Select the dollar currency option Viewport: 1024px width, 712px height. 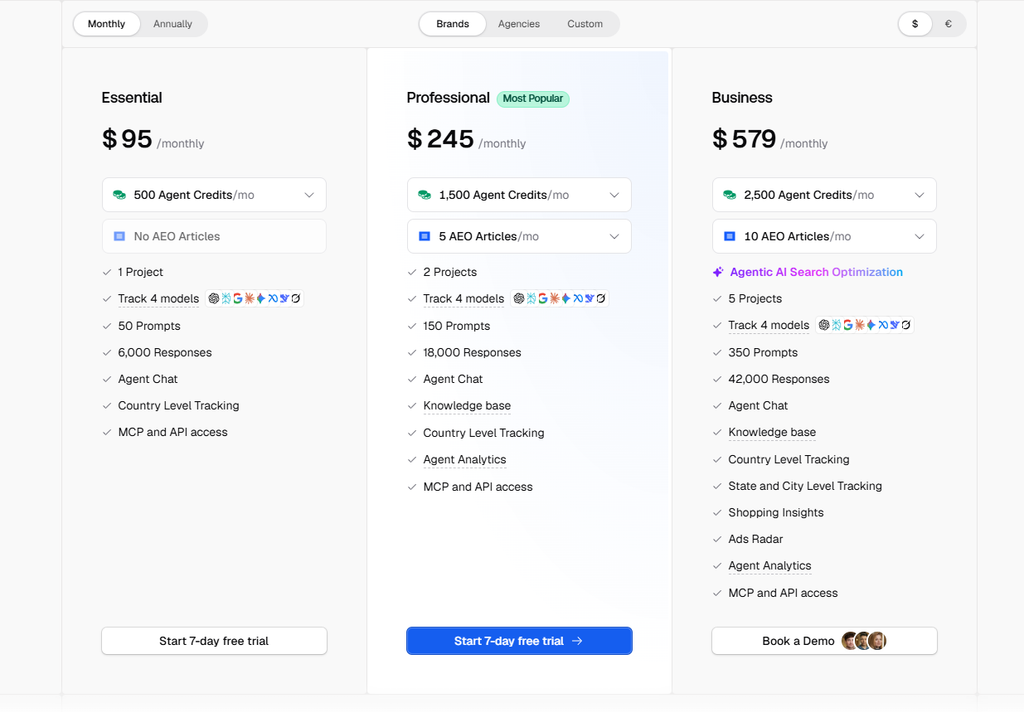(915, 24)
